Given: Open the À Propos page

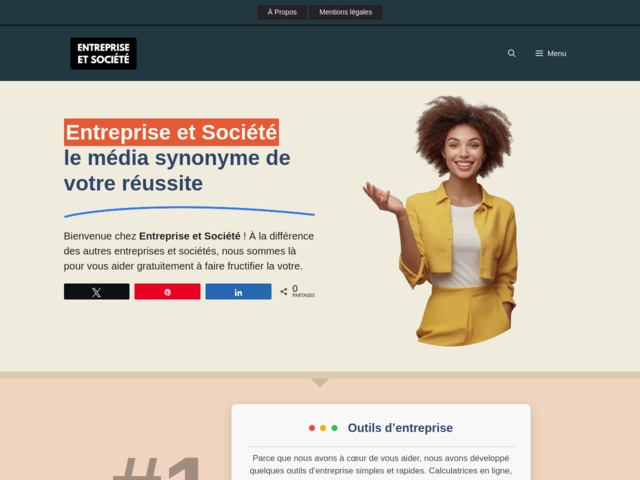Looking at the screenshot, I should [x=282, y=12].
